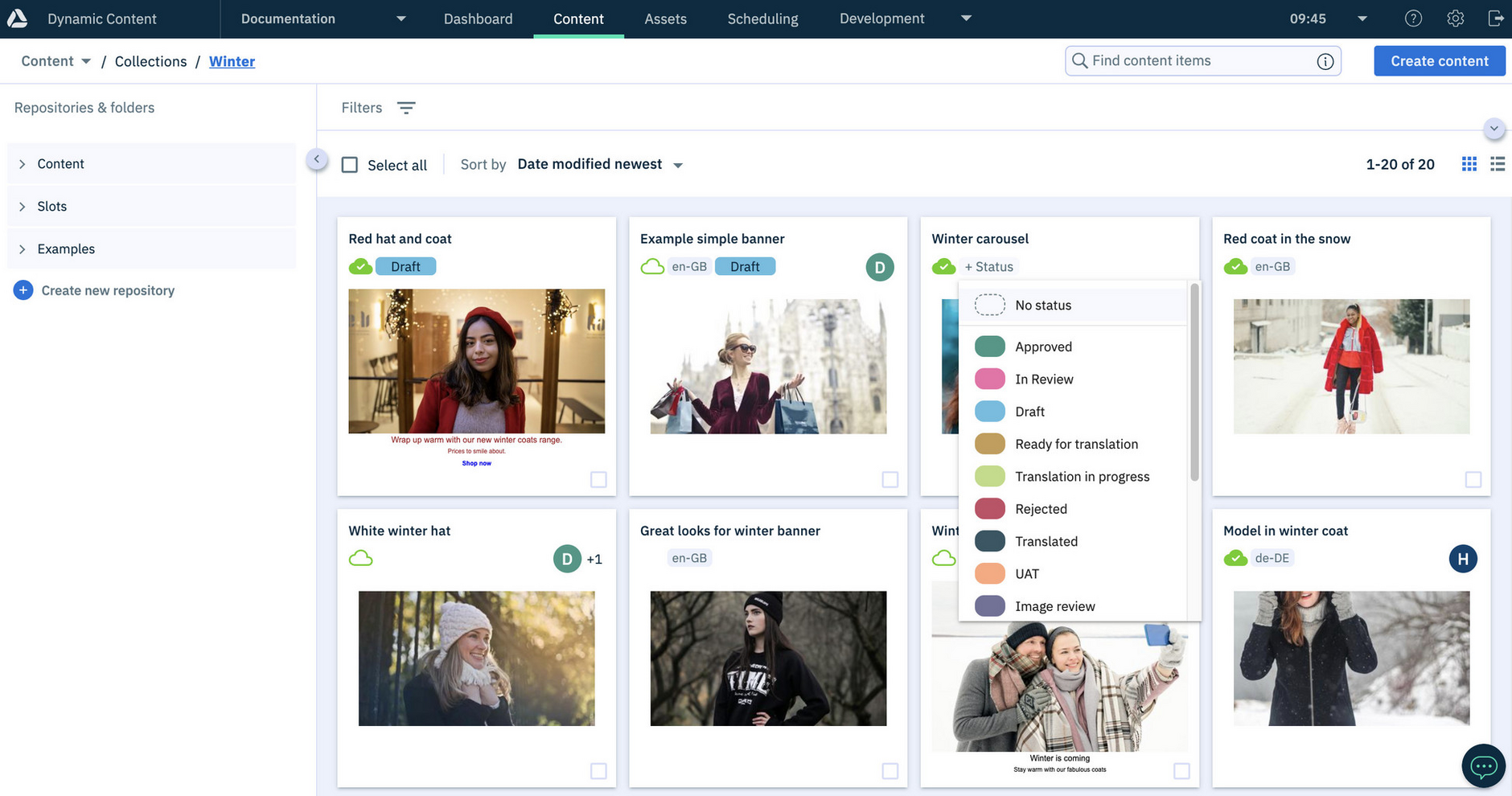Click the log out icon

point(1496,18)
